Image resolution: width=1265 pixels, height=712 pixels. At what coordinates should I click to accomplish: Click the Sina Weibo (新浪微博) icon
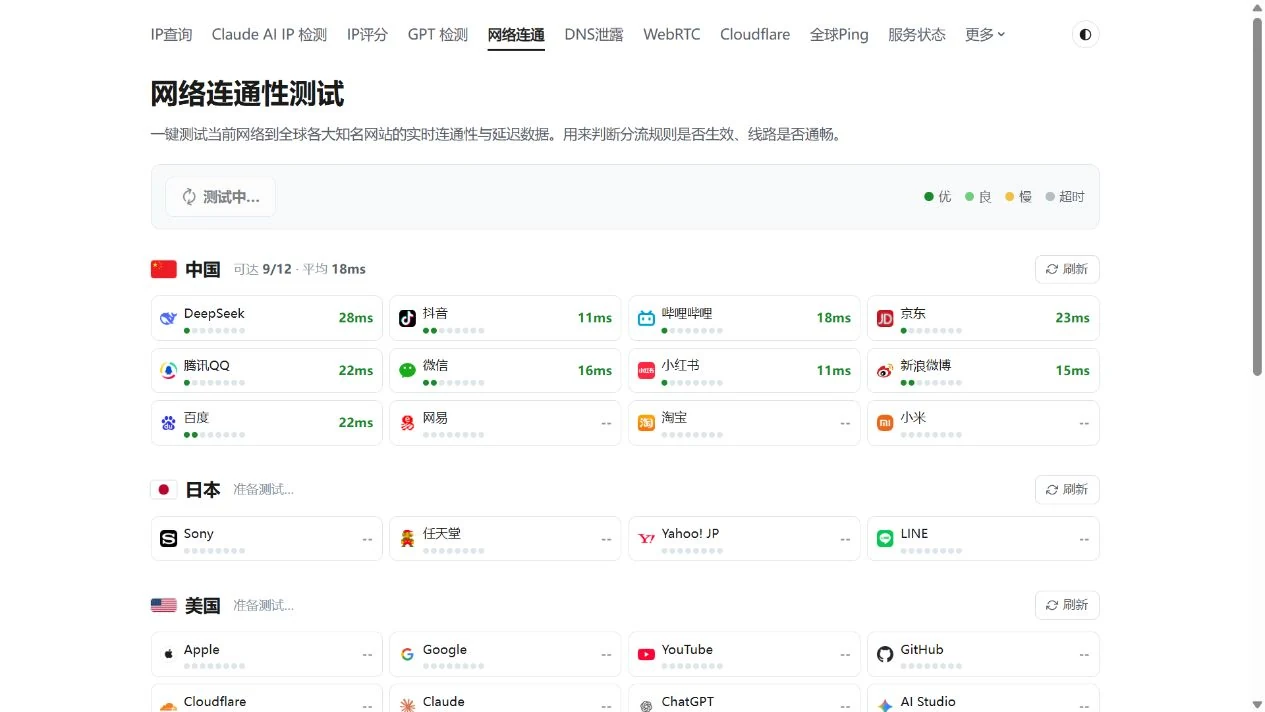tap(885, 370)
